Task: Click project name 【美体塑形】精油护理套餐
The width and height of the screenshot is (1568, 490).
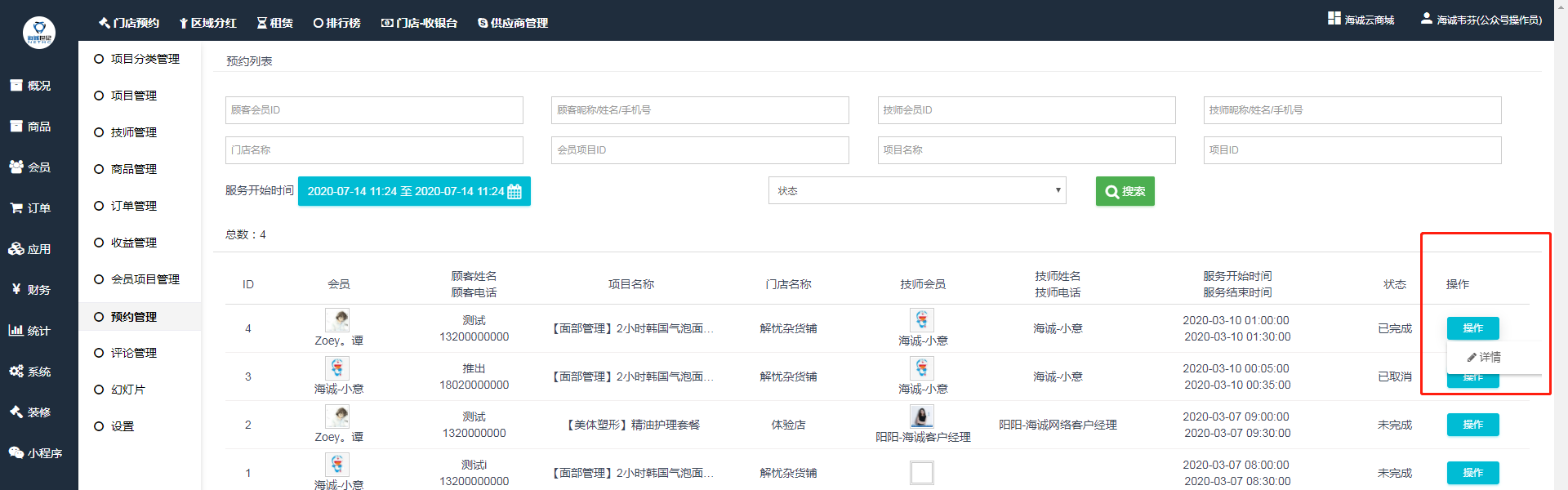Action: 633,425
